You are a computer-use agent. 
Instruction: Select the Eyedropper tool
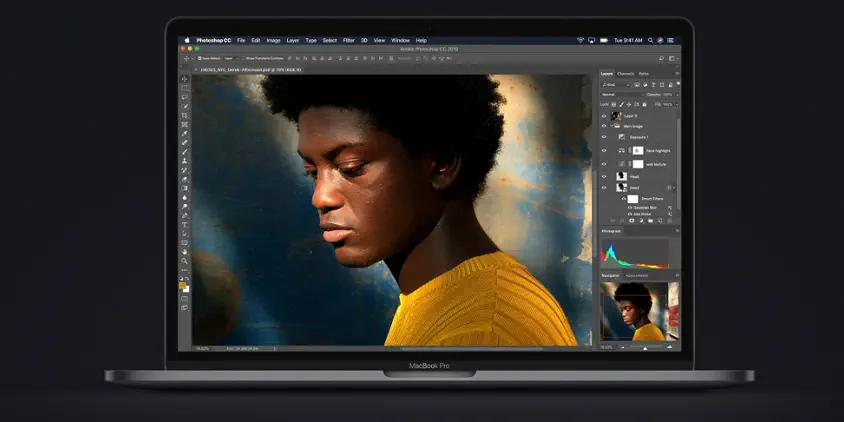(x=185, y=133)
